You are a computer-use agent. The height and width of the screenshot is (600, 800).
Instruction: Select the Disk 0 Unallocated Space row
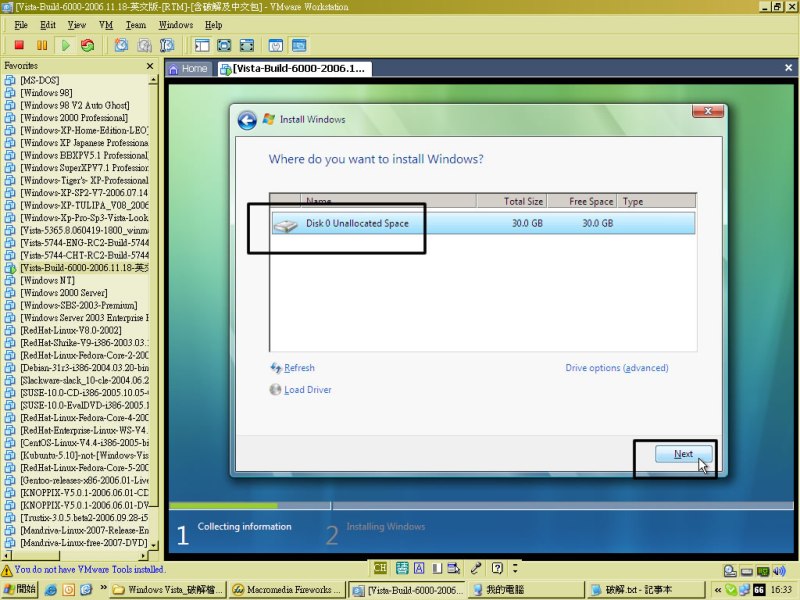[483, 223]
